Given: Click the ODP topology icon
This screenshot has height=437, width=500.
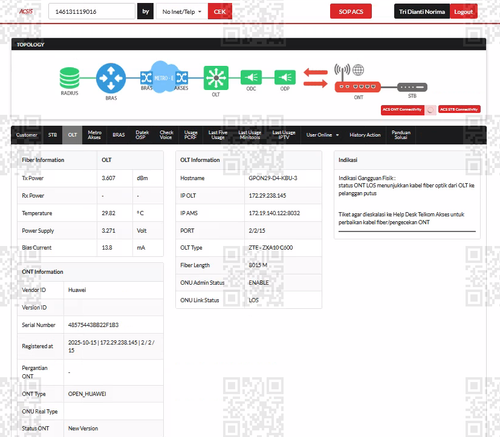Looking at the screenshot, I should tap(285, 78).
